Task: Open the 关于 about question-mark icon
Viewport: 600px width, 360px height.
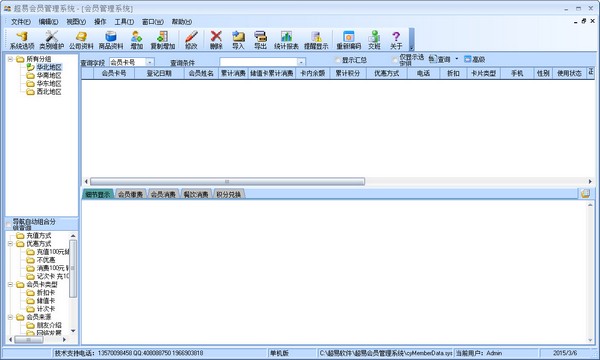Action: [396, 40]
